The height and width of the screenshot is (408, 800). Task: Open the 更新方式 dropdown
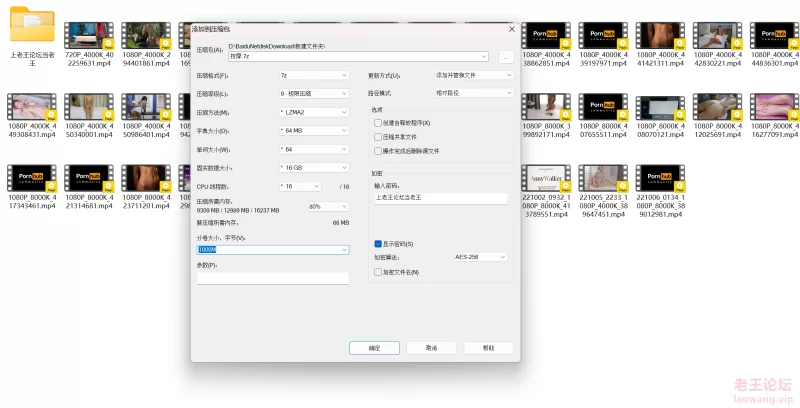[x=474, y=75]
